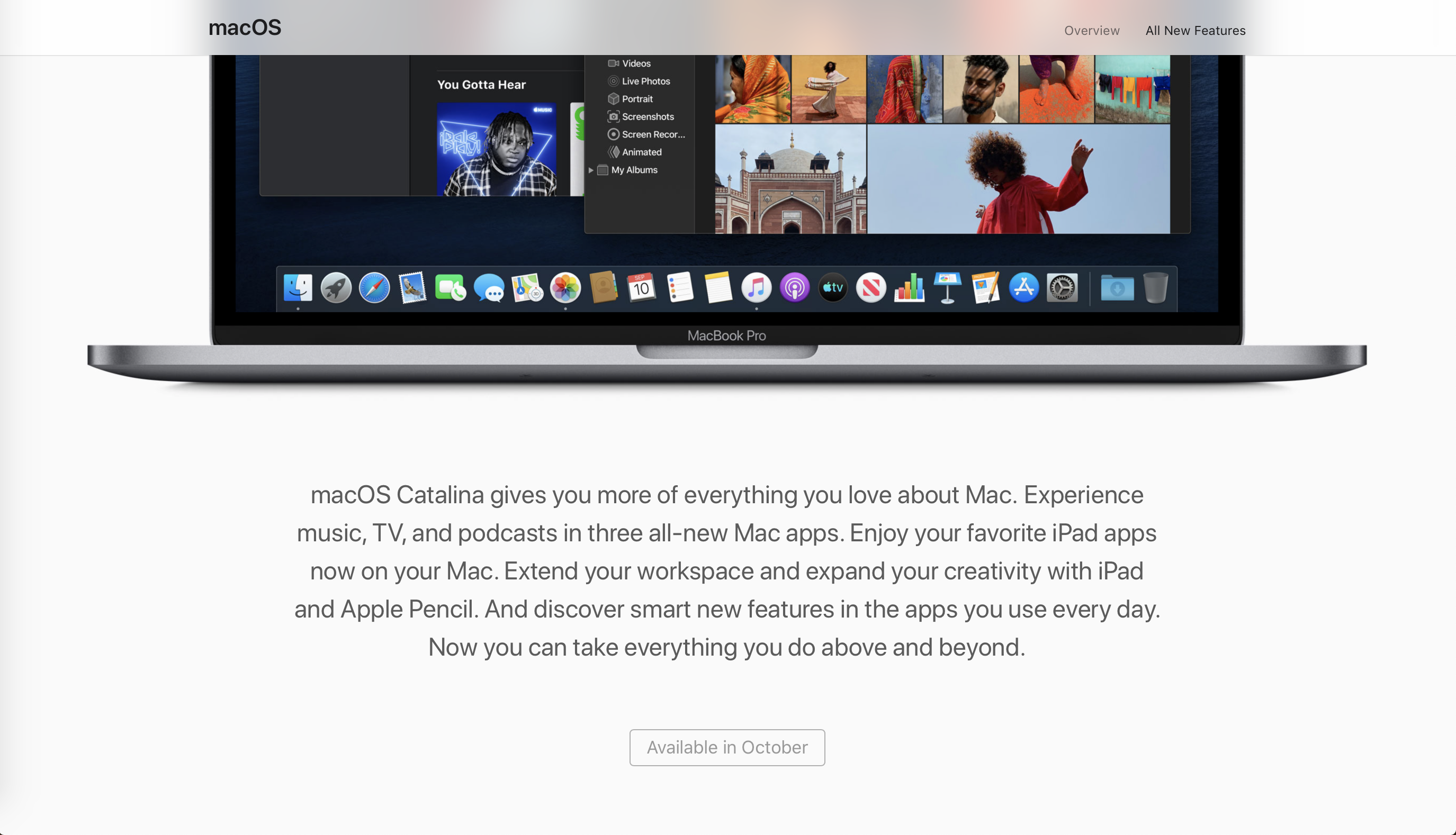The height and width of the screenshot is (835, 1456).
Task: Open Photos pinwheel icon in dock
Action: coord(565,287)
